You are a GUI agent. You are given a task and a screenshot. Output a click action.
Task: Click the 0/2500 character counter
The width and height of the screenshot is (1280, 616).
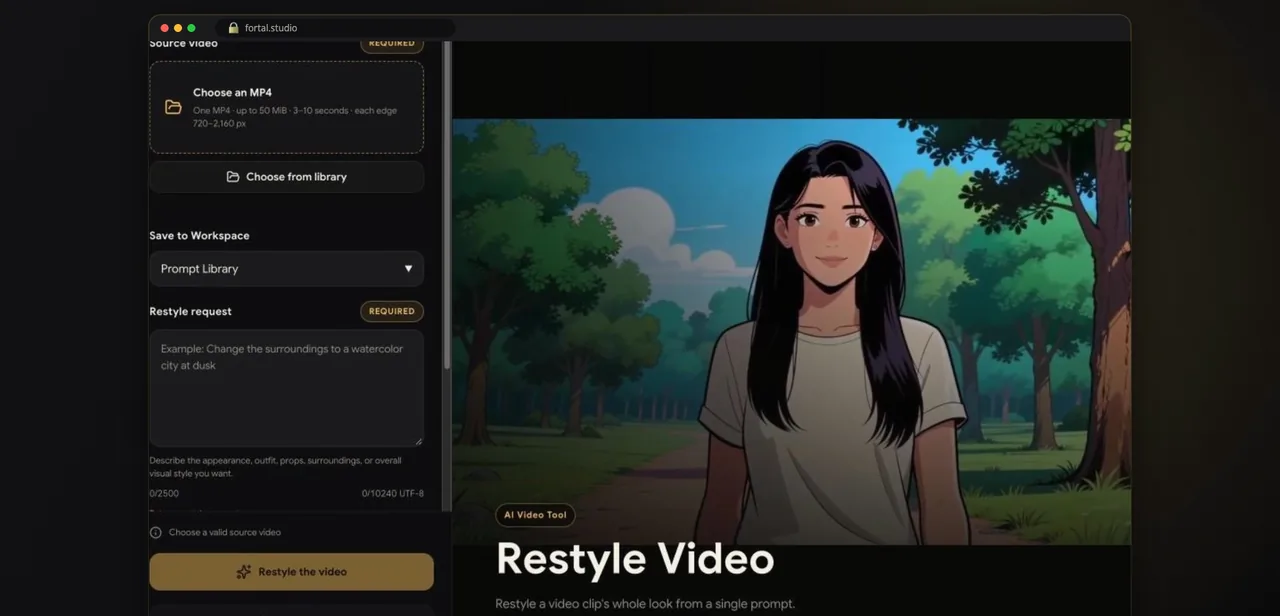(164, 493)
